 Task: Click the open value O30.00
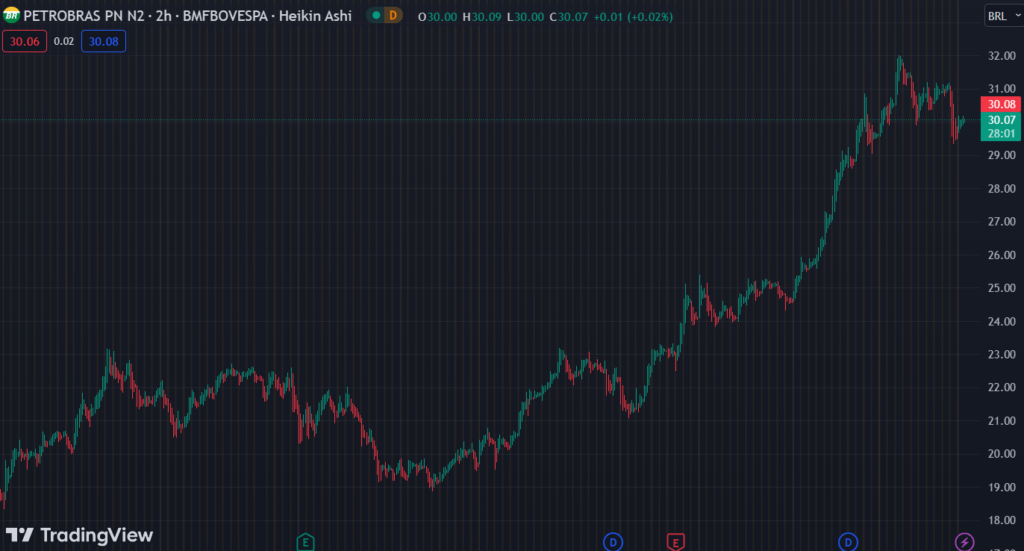click(x=438, y=16)
